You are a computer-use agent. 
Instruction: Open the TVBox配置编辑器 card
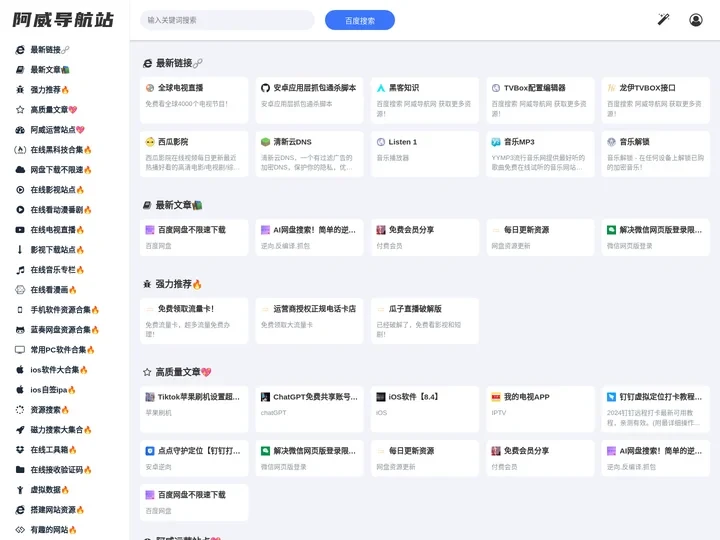(540, 100)
